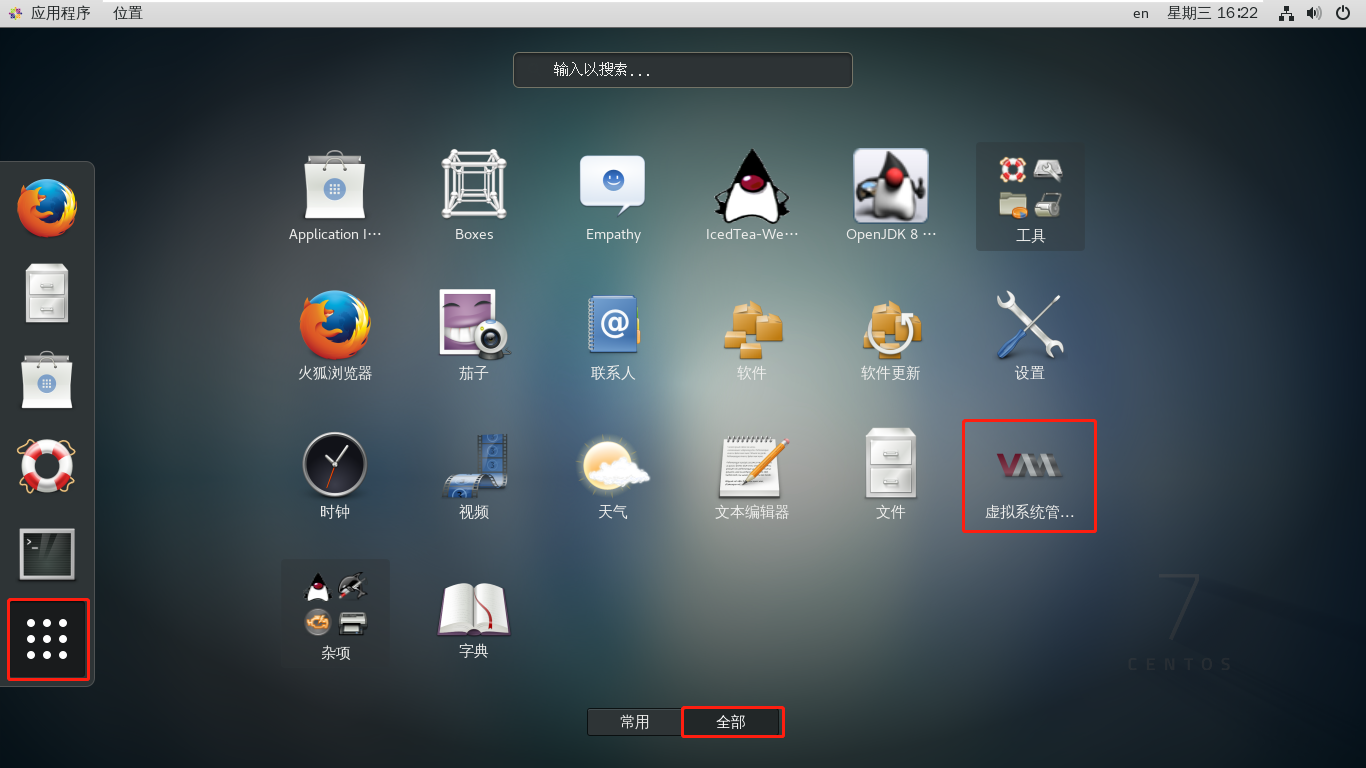Open the en input source indicator
1366x768 pixels.
1141,13
